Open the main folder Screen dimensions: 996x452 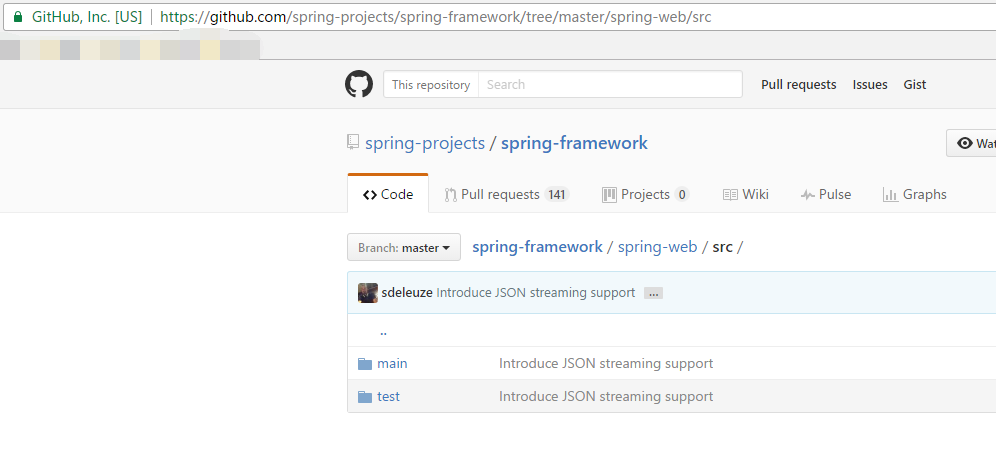point(392,364)
